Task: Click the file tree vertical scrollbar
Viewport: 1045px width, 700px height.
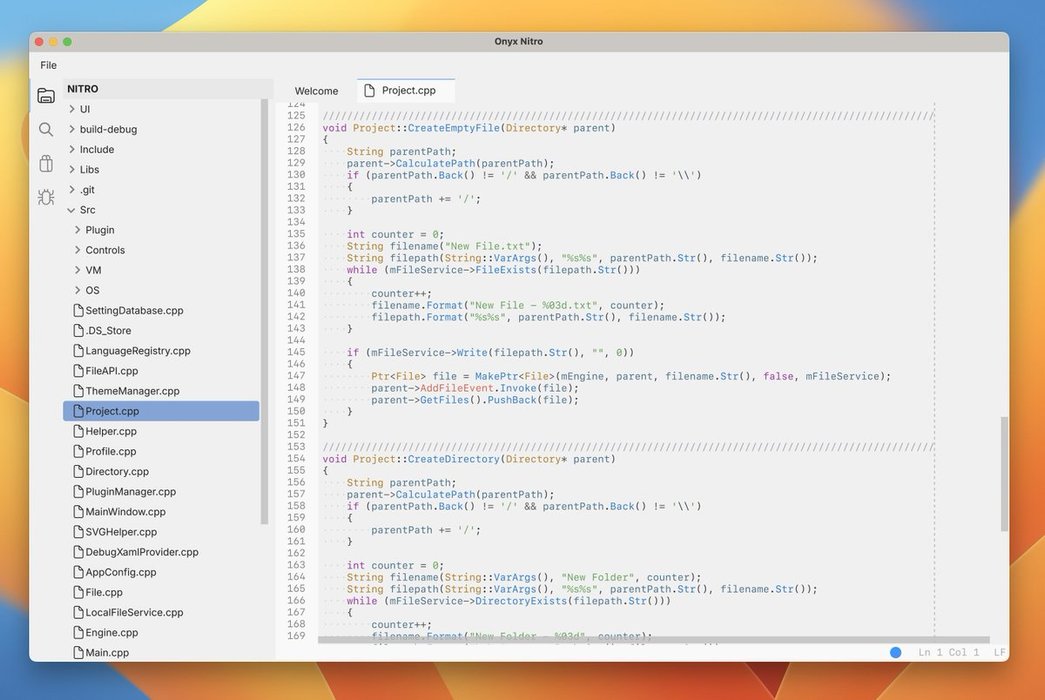Action: 264,311
